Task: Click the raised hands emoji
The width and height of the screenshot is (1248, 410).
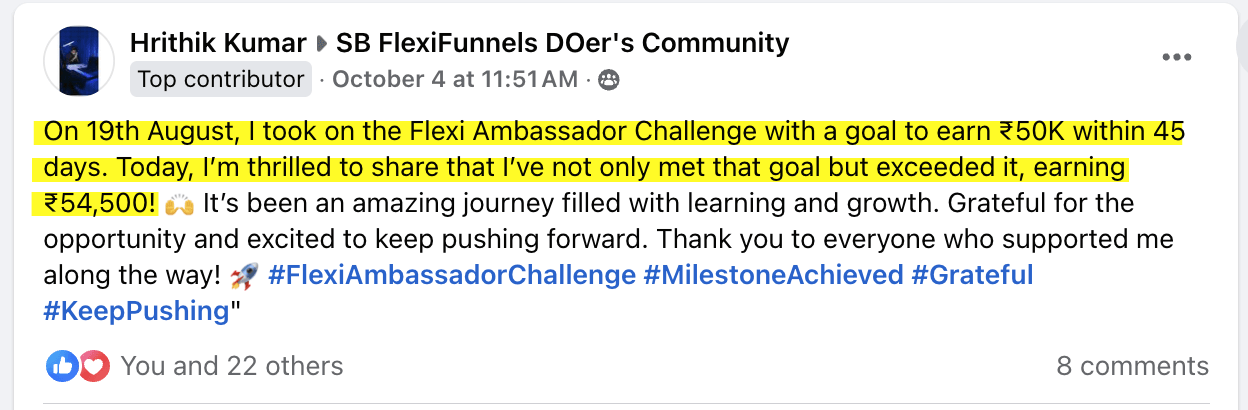Action: click(180, 205)
